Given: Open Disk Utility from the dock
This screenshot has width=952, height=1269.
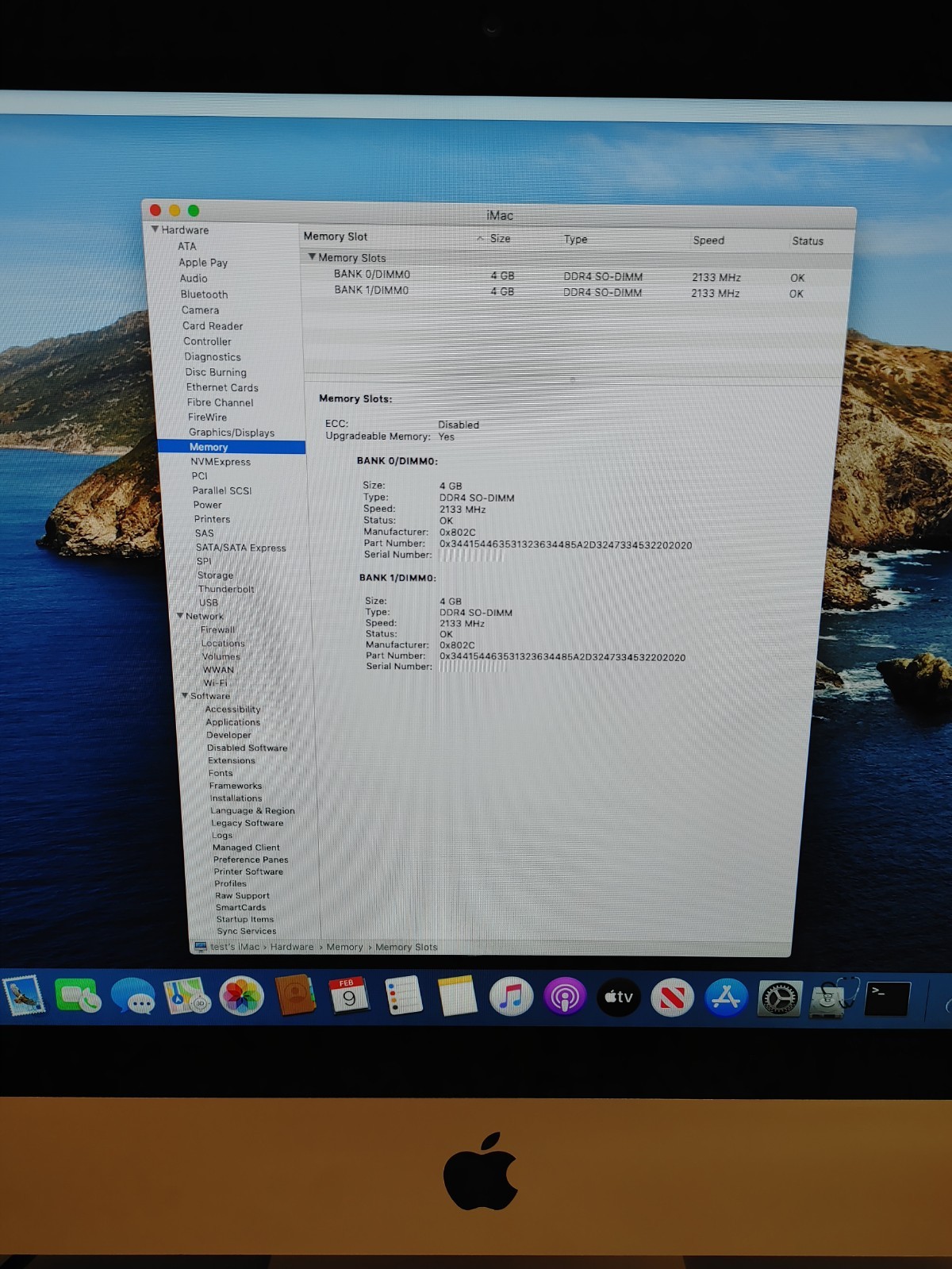Looking at the screenshot, I should pyautogui.click(x=831, y=998).
